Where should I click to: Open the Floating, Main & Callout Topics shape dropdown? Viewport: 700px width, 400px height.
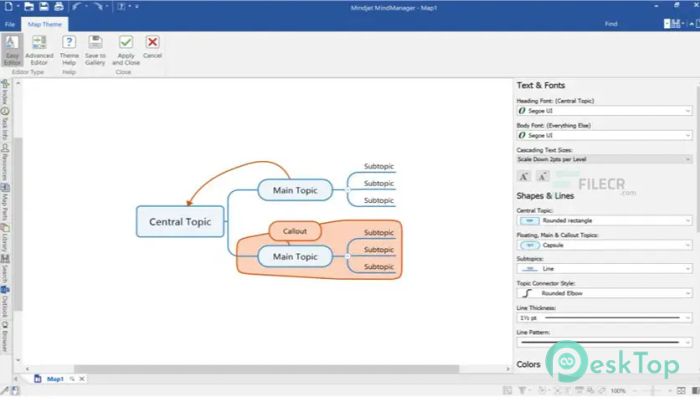point(604,245)
